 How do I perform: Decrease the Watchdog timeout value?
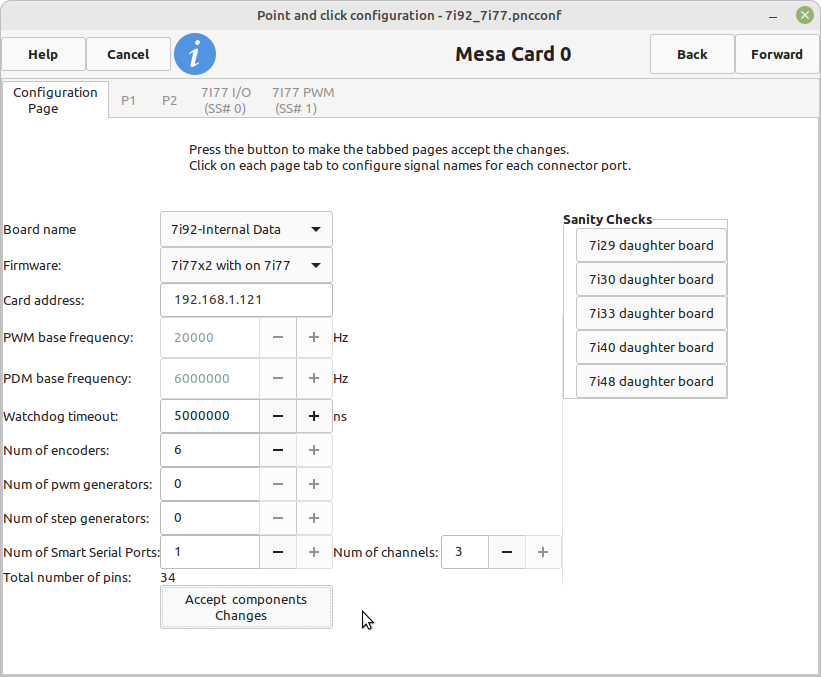(x=278, y=416)
